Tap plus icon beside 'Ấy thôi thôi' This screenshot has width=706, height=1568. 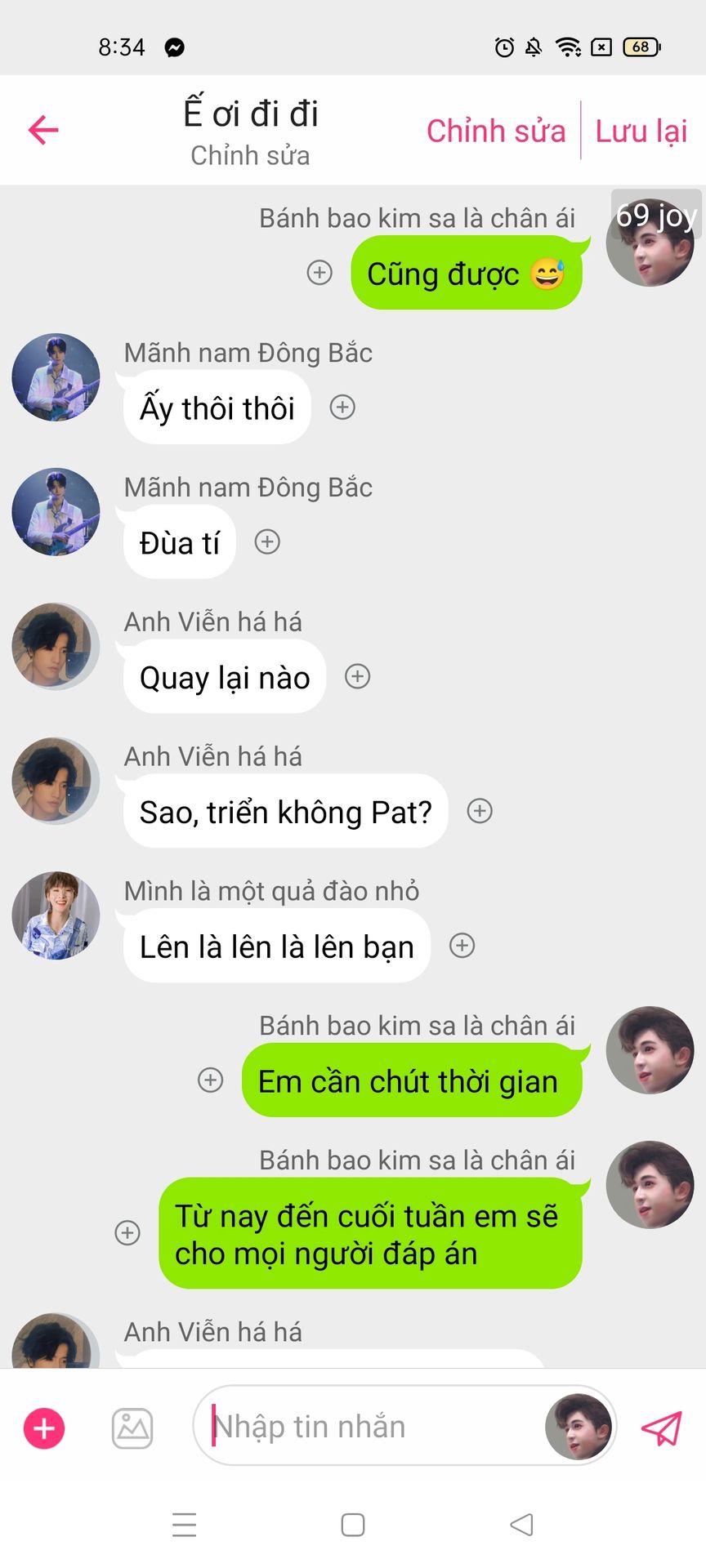(x=342, y=407)
